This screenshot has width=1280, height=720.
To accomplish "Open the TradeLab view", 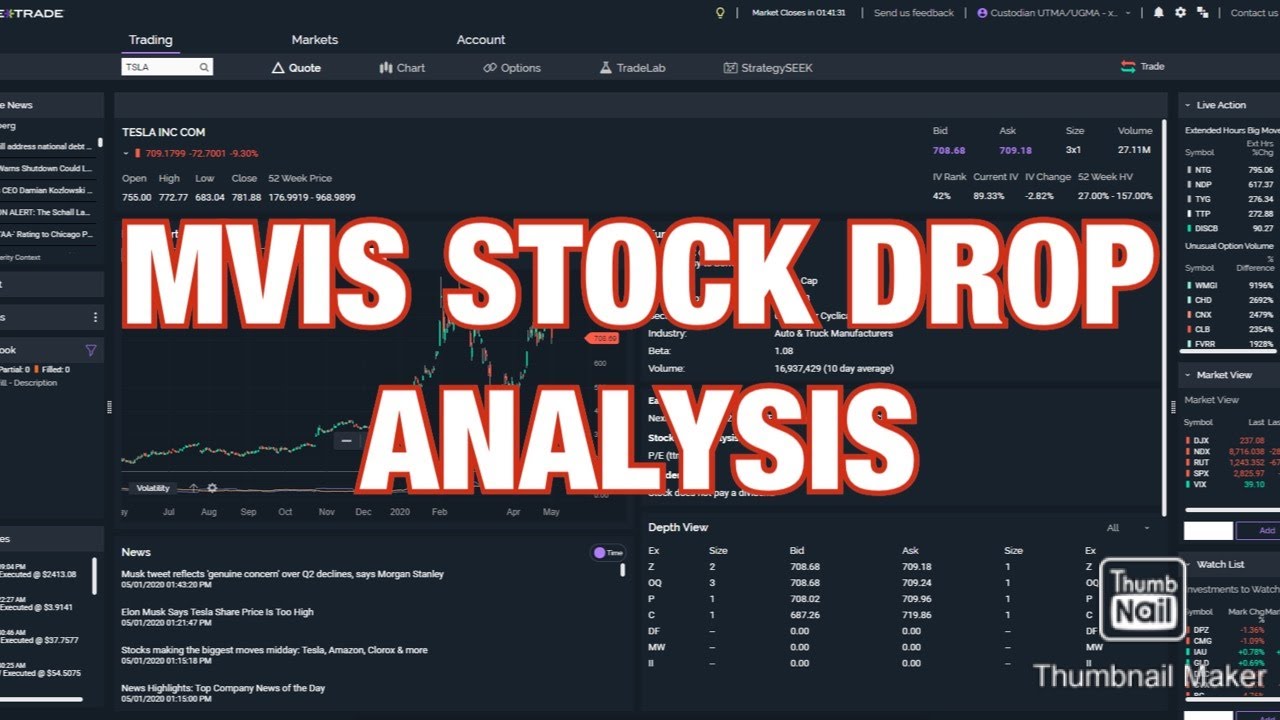I will pyautogui.click(x=632, y=68).
